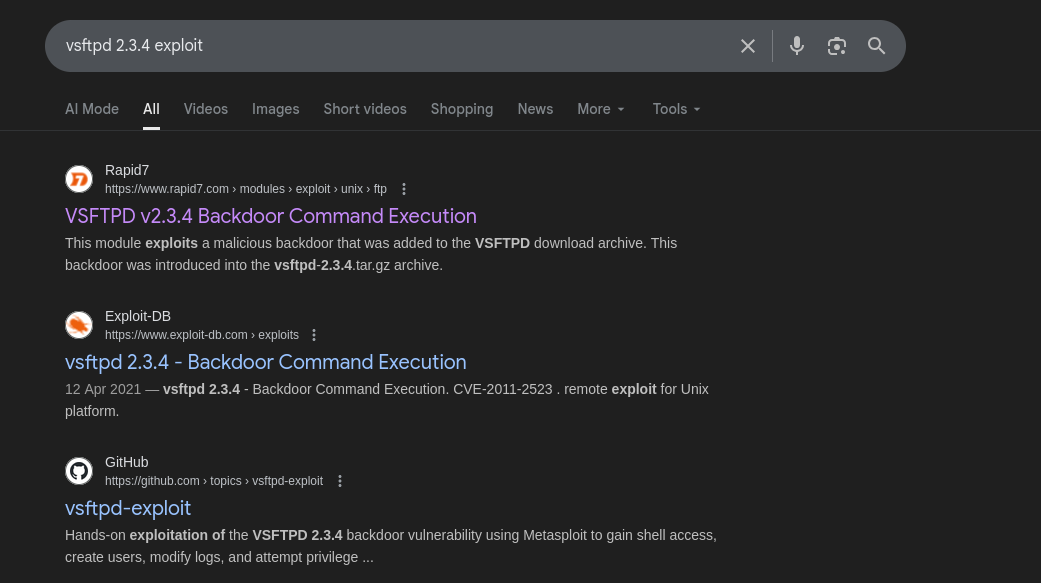This screenshot has width=1041, height=583.
Task: Expand the More search filters dropdown
Action: (x=601, y=109)
